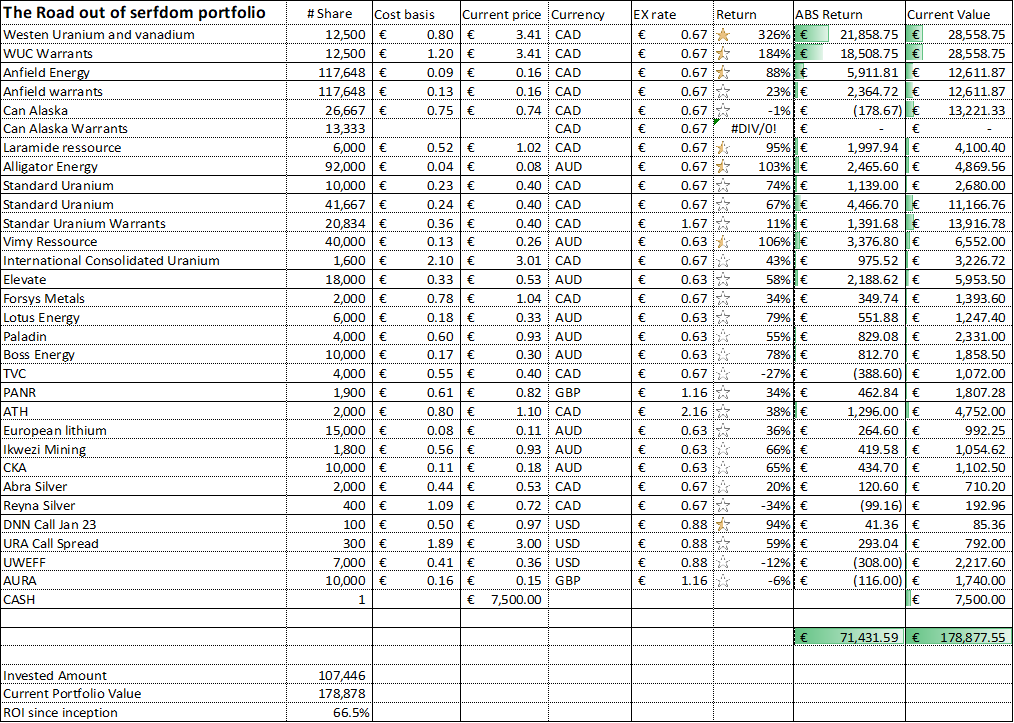This screenshot has height=723, width=1014.
Task: Select the 'URA Call Spread' name cell
Action: [x=143, y=543]
